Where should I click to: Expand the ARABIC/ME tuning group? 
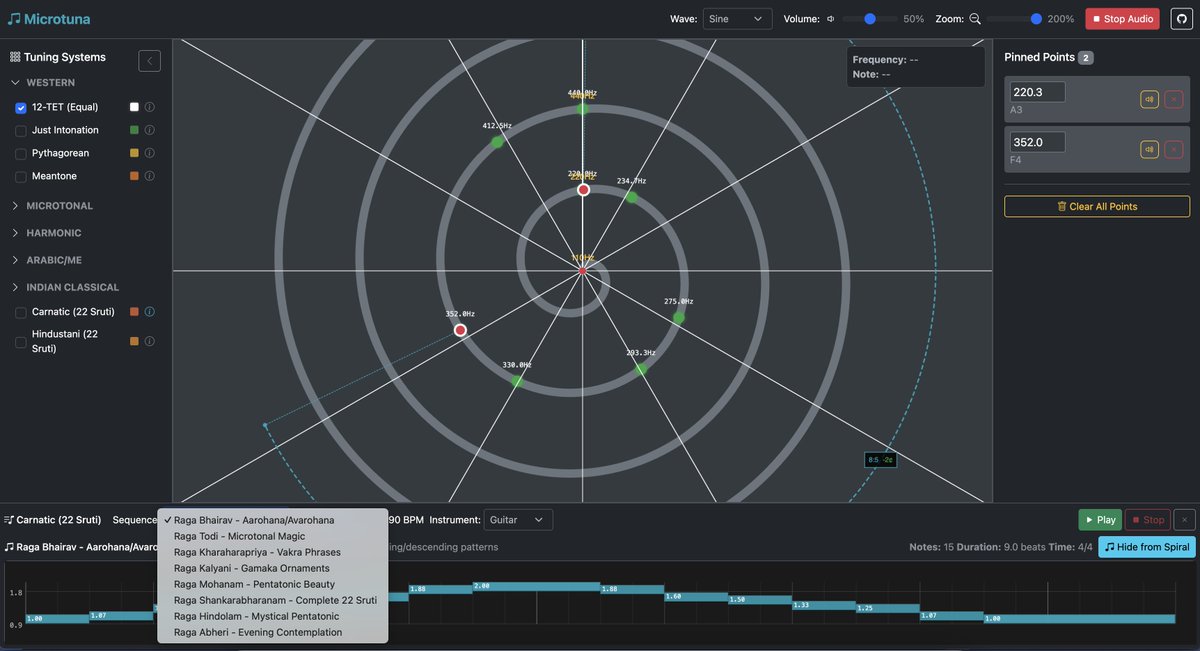tap(46, 260)
